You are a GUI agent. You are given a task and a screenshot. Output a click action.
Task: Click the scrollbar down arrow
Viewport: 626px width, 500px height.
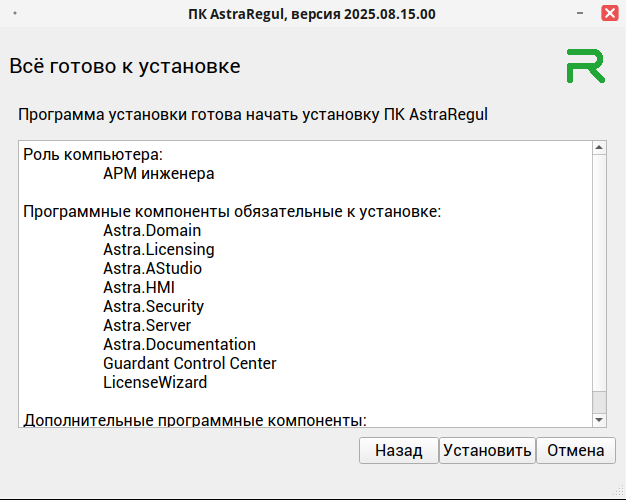coord(600,421)
